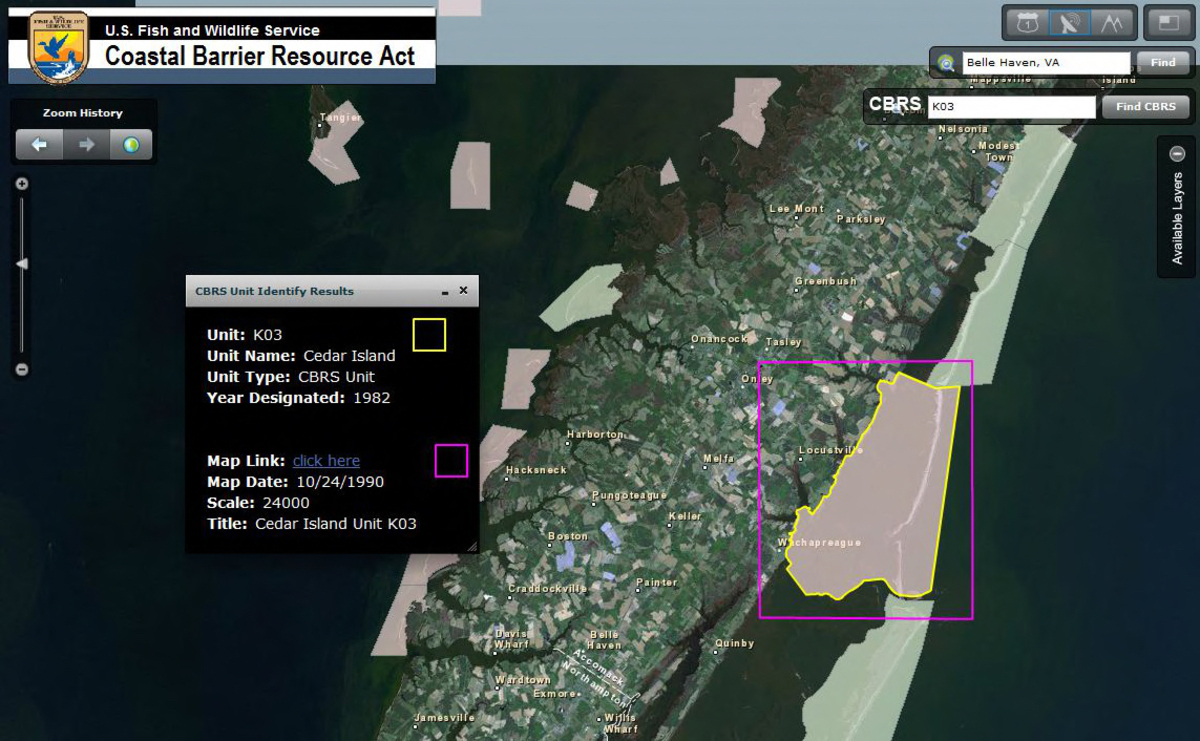Select the topographic basemap icon
The image size is (1200, 741).
(x=1111, y=21)
